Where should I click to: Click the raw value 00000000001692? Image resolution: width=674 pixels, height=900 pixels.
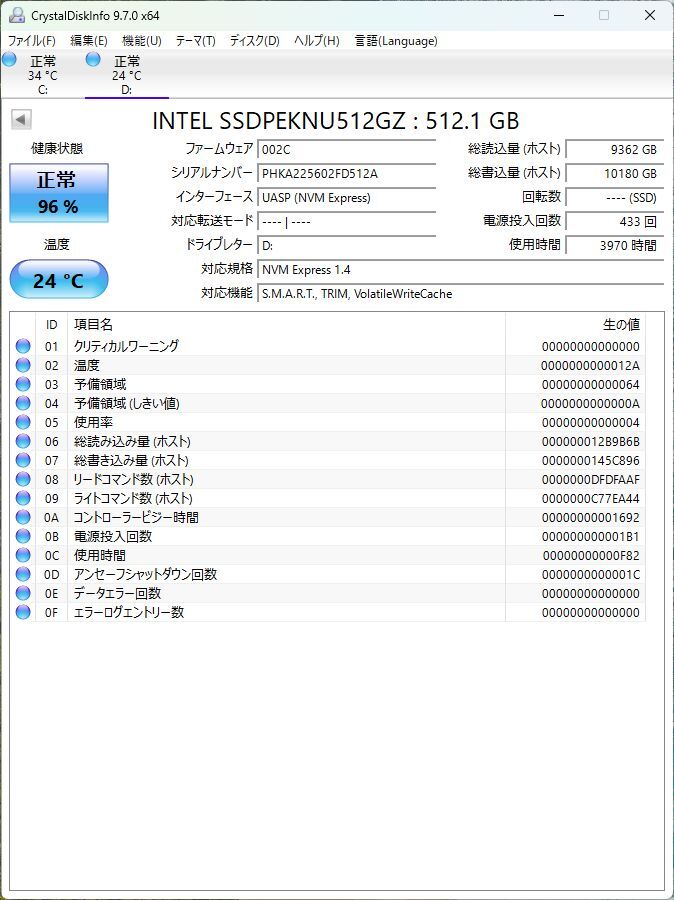coord(590,518)
